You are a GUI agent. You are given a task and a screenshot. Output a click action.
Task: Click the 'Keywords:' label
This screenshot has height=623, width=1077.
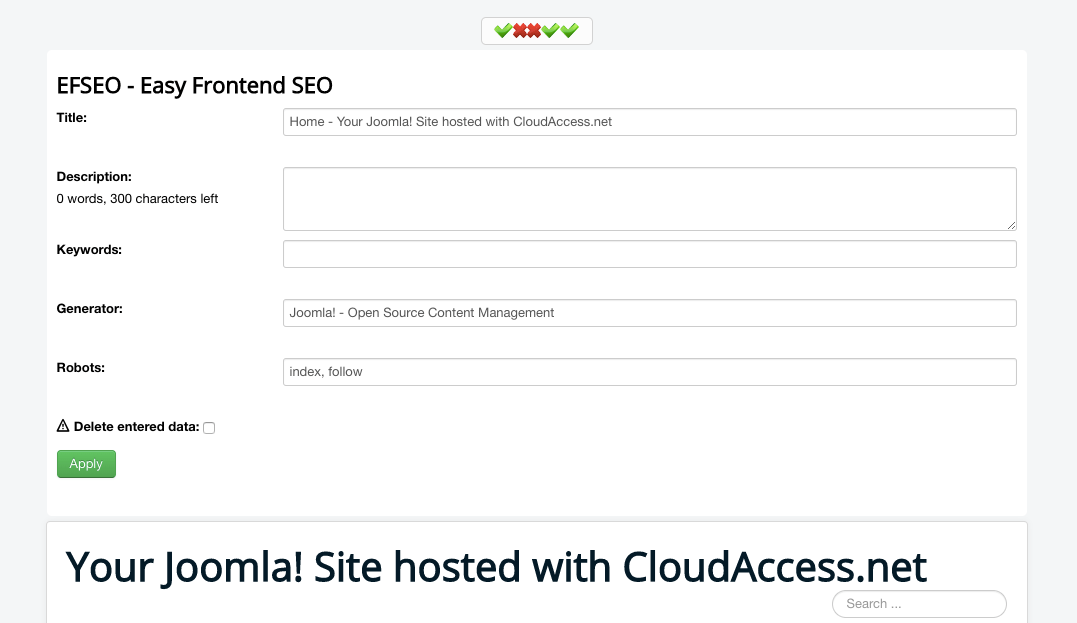click(89, 249)
